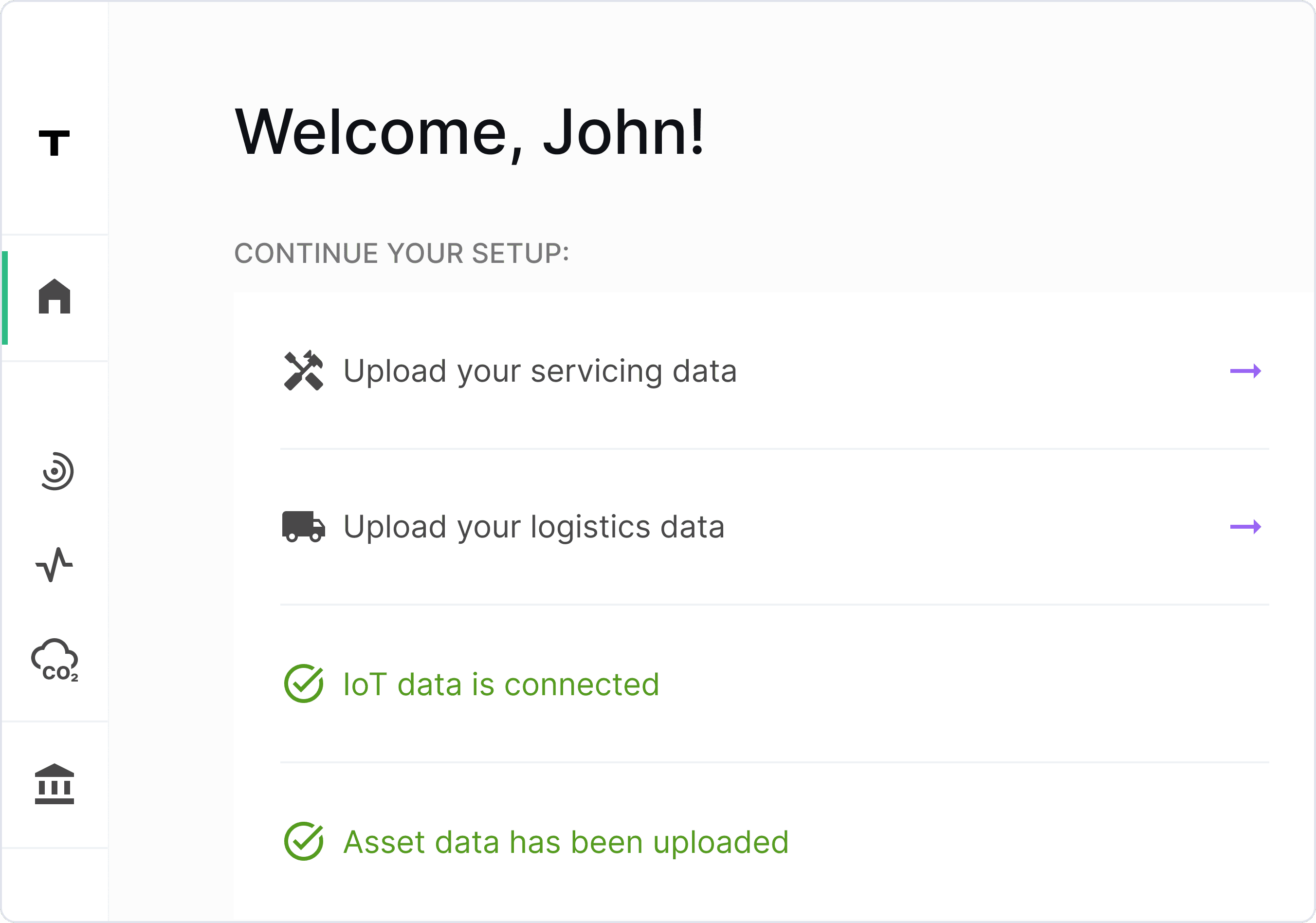This screenshot has height=923, width=1316.
Task: Click 'Asset data has been uploaded' status
Action: (x=567, y=842)
